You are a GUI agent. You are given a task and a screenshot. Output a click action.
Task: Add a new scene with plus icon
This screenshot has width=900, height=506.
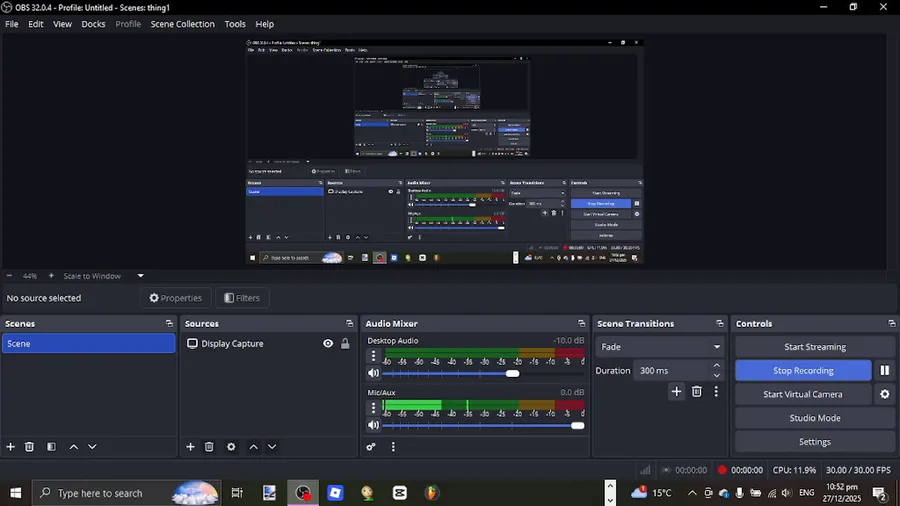coord(10,446)
